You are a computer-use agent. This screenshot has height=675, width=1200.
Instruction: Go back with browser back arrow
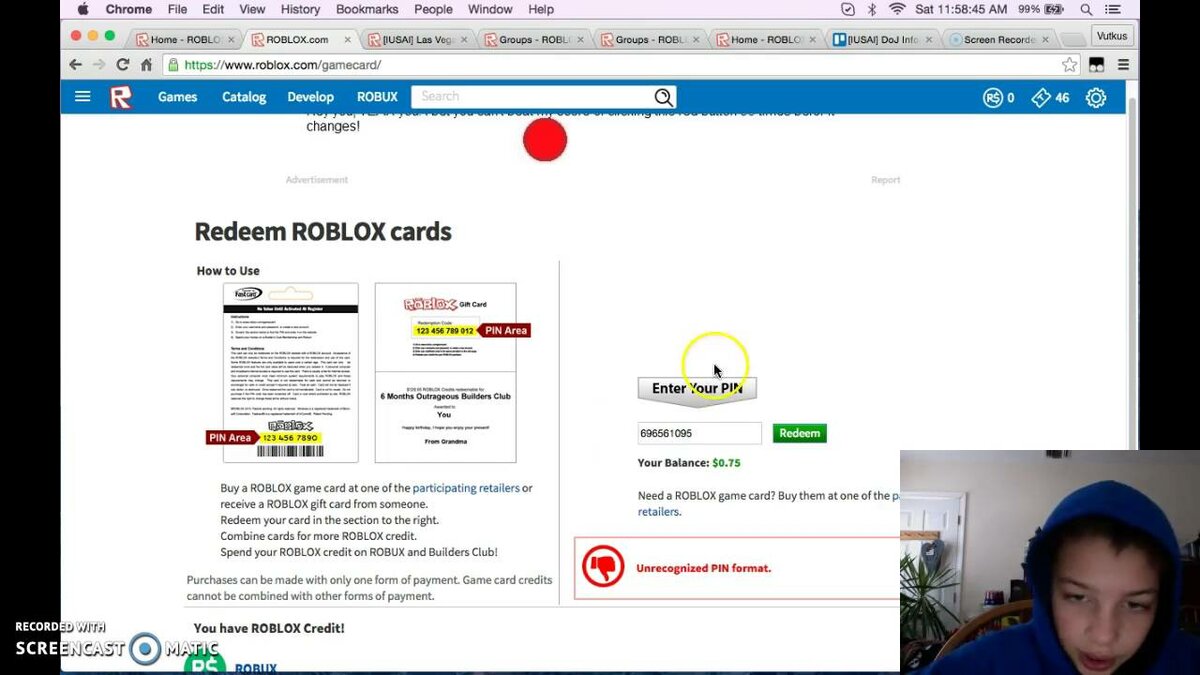75,65
